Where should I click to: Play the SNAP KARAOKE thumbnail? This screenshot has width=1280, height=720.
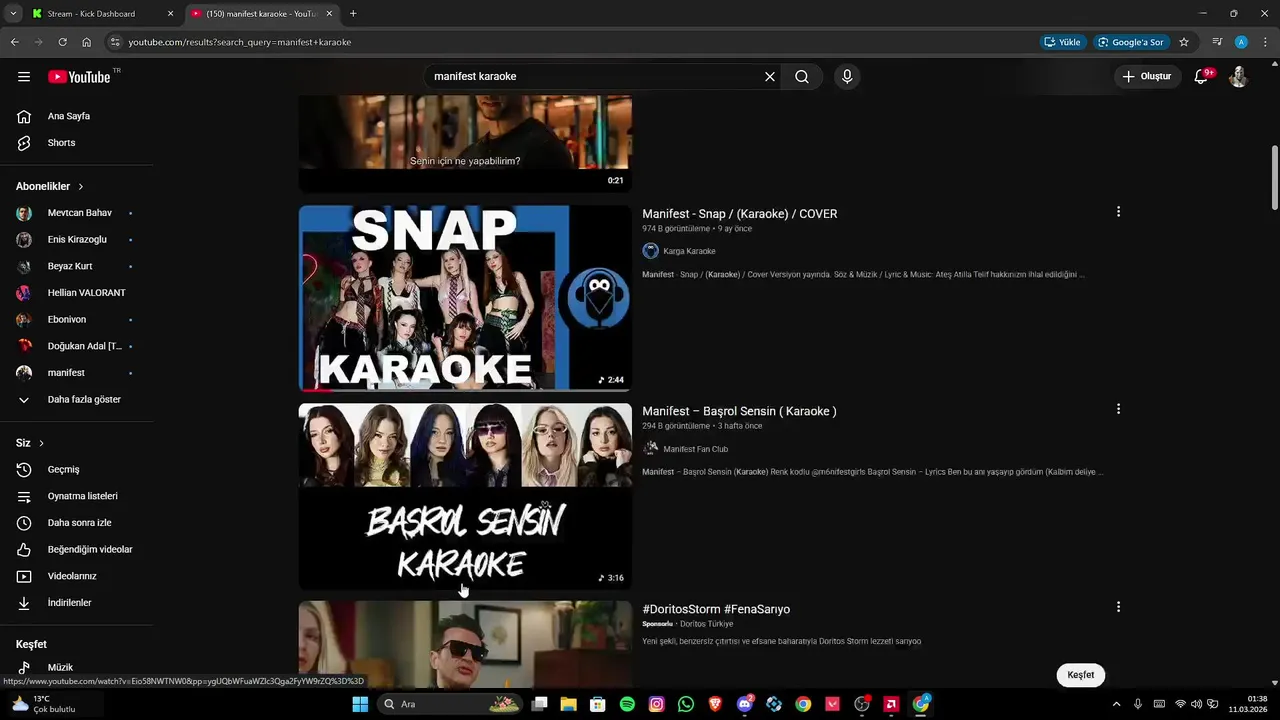[x=465, y=298]
